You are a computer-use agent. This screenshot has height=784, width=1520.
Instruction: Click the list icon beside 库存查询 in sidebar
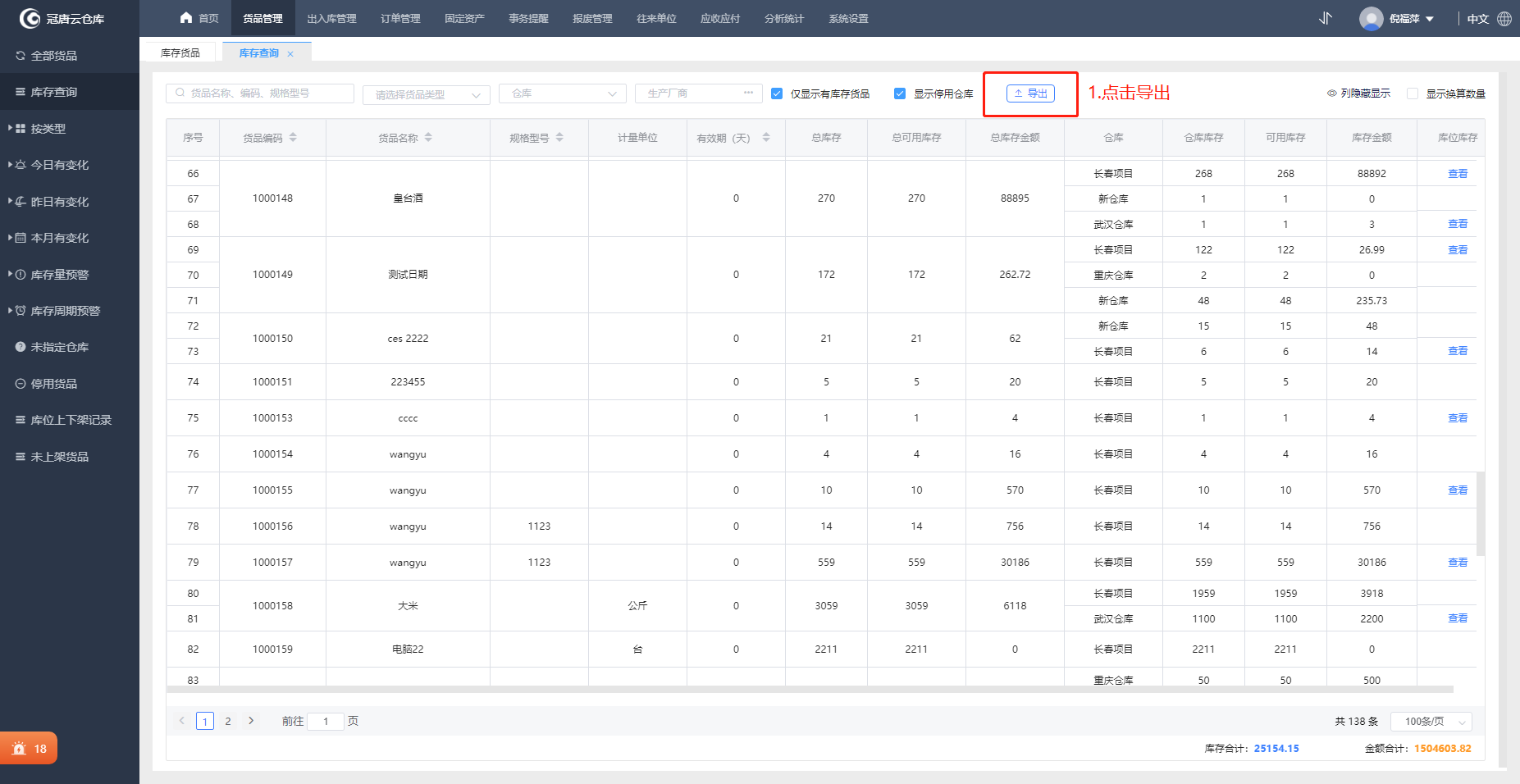pos(21,92)
